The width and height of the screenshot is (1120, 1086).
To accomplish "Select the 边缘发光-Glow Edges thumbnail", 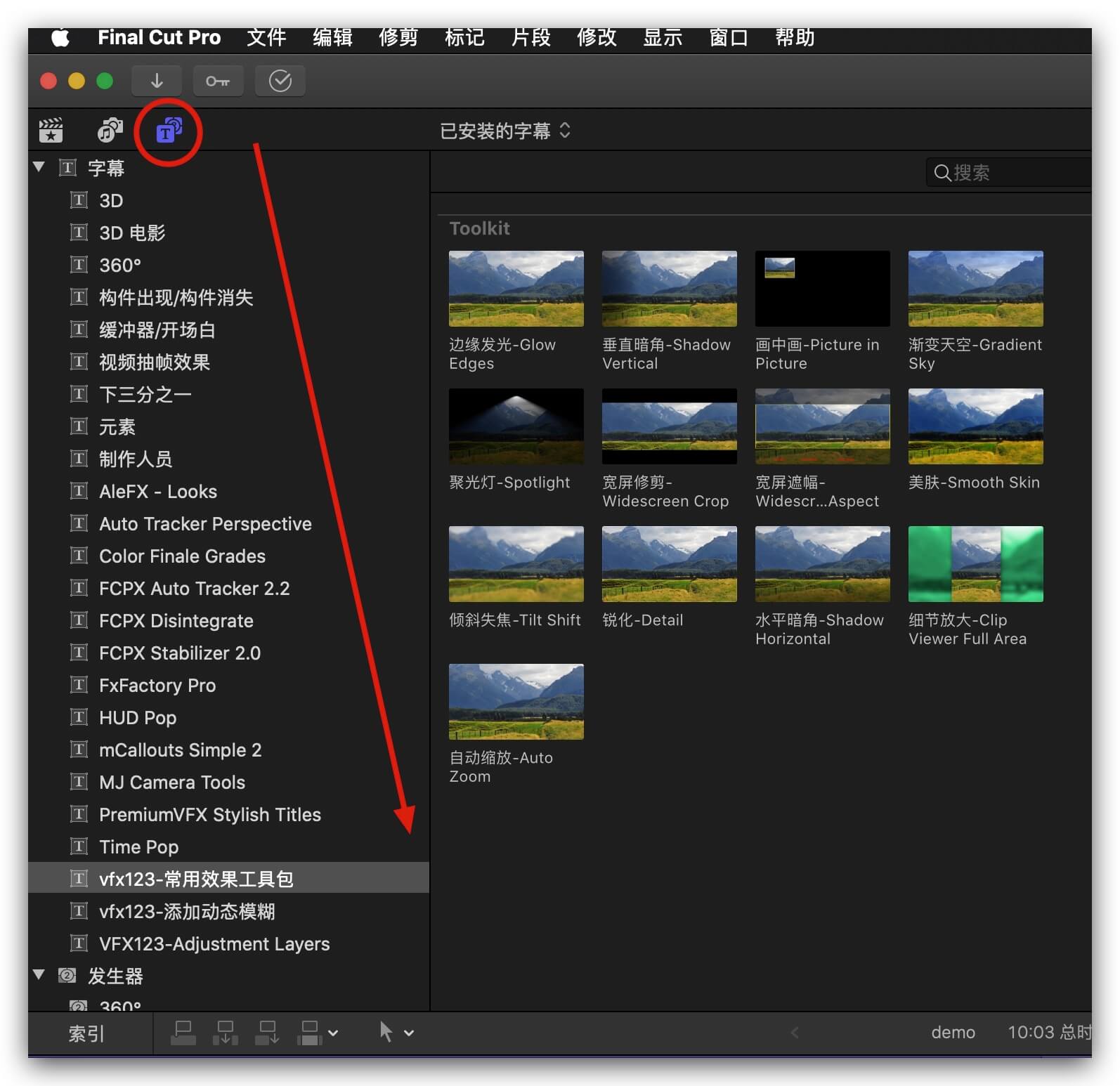I will click(x=516, y=289).
